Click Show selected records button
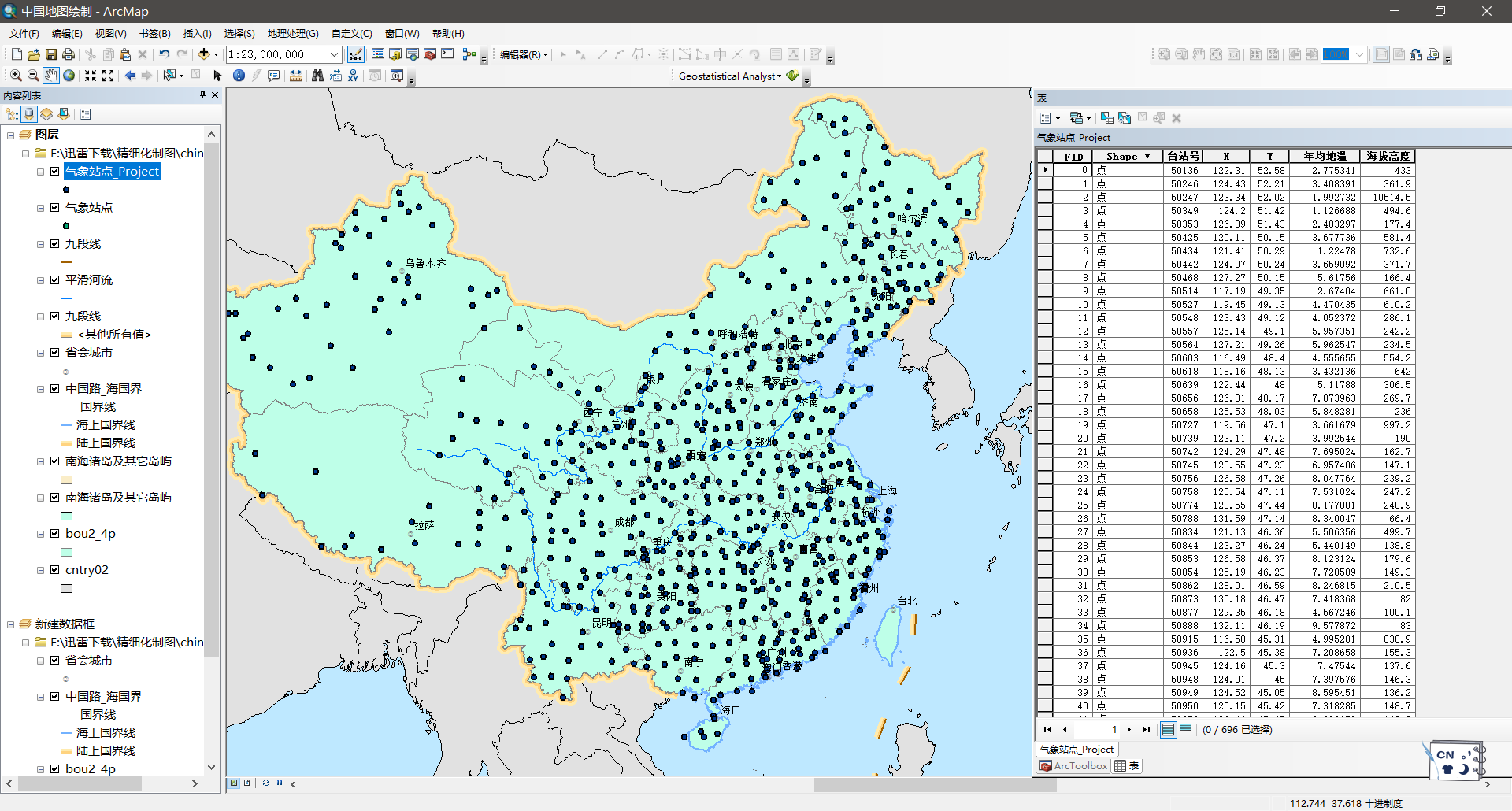 click(1185, 729)
